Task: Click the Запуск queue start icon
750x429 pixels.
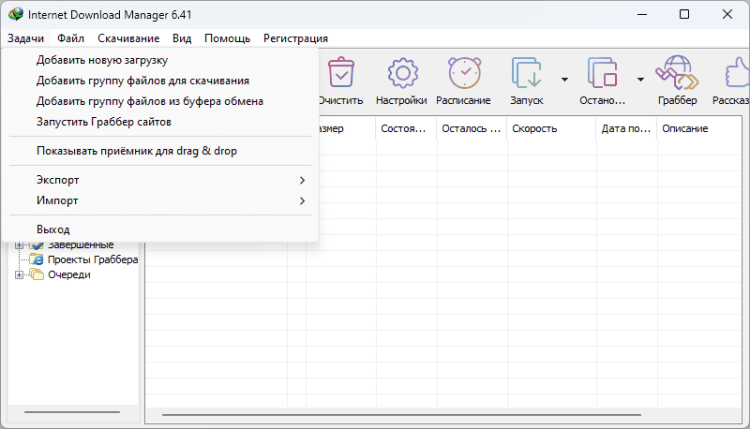Action: point(526,73)
